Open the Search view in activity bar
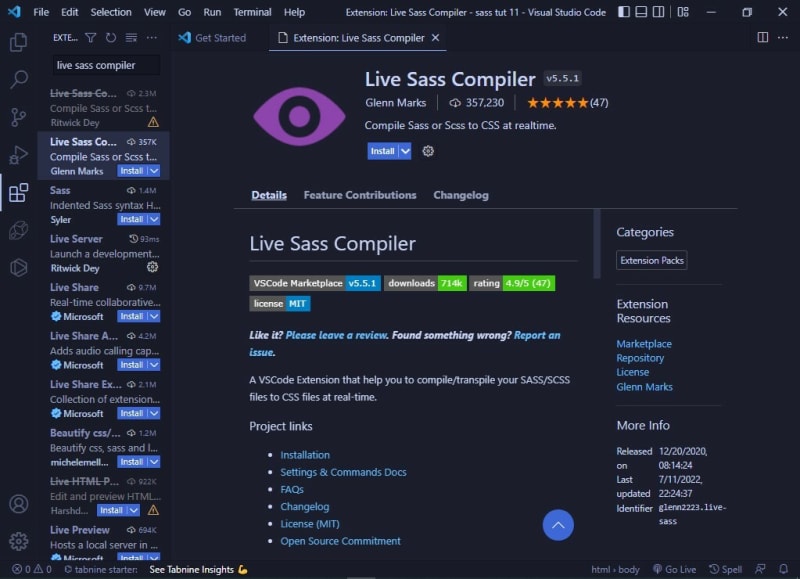This screenshot has height=579, width=800. click(x=18, y=80)
